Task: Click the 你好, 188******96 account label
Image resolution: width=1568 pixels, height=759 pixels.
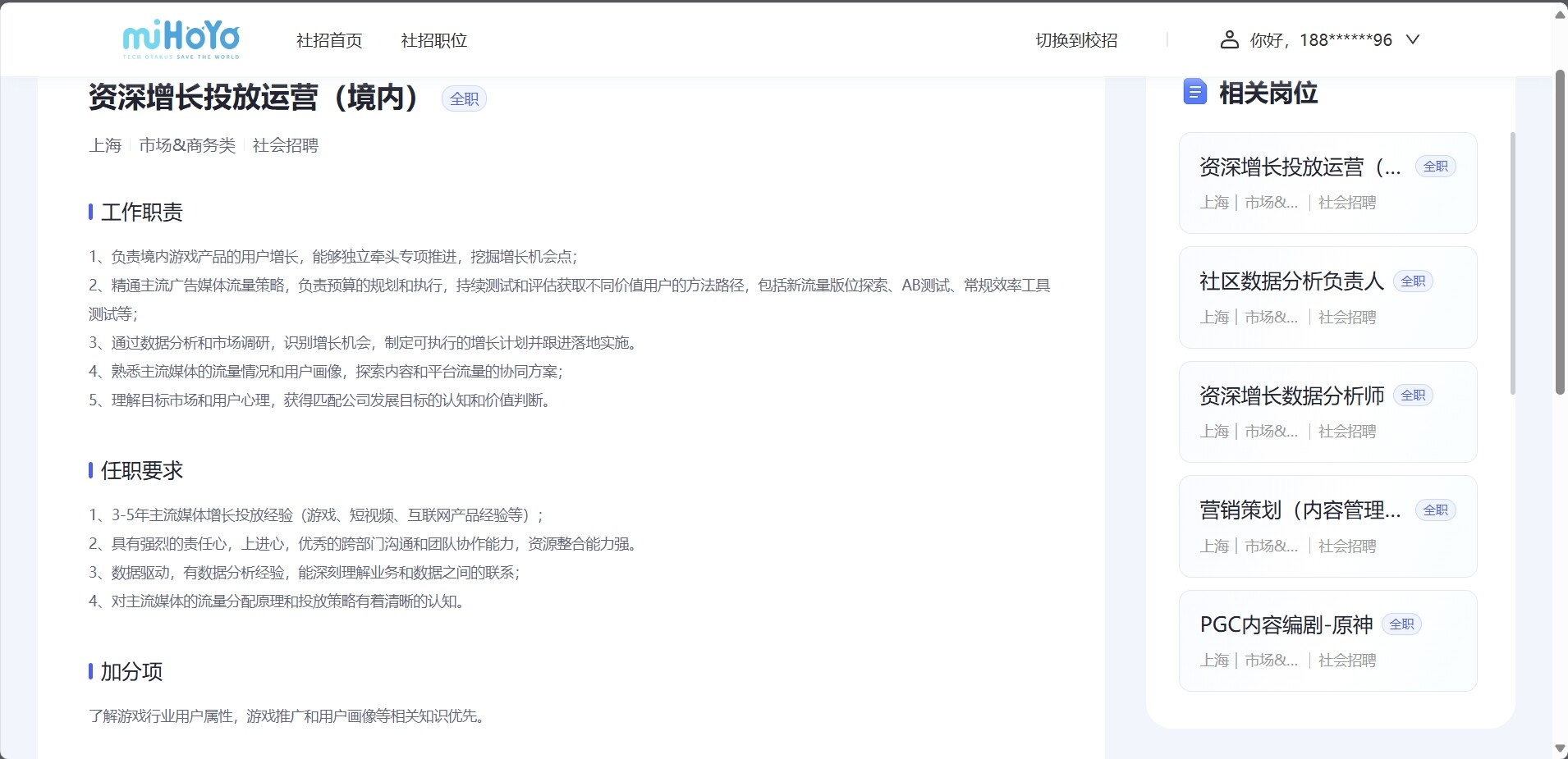Action: click(1321, 40)
